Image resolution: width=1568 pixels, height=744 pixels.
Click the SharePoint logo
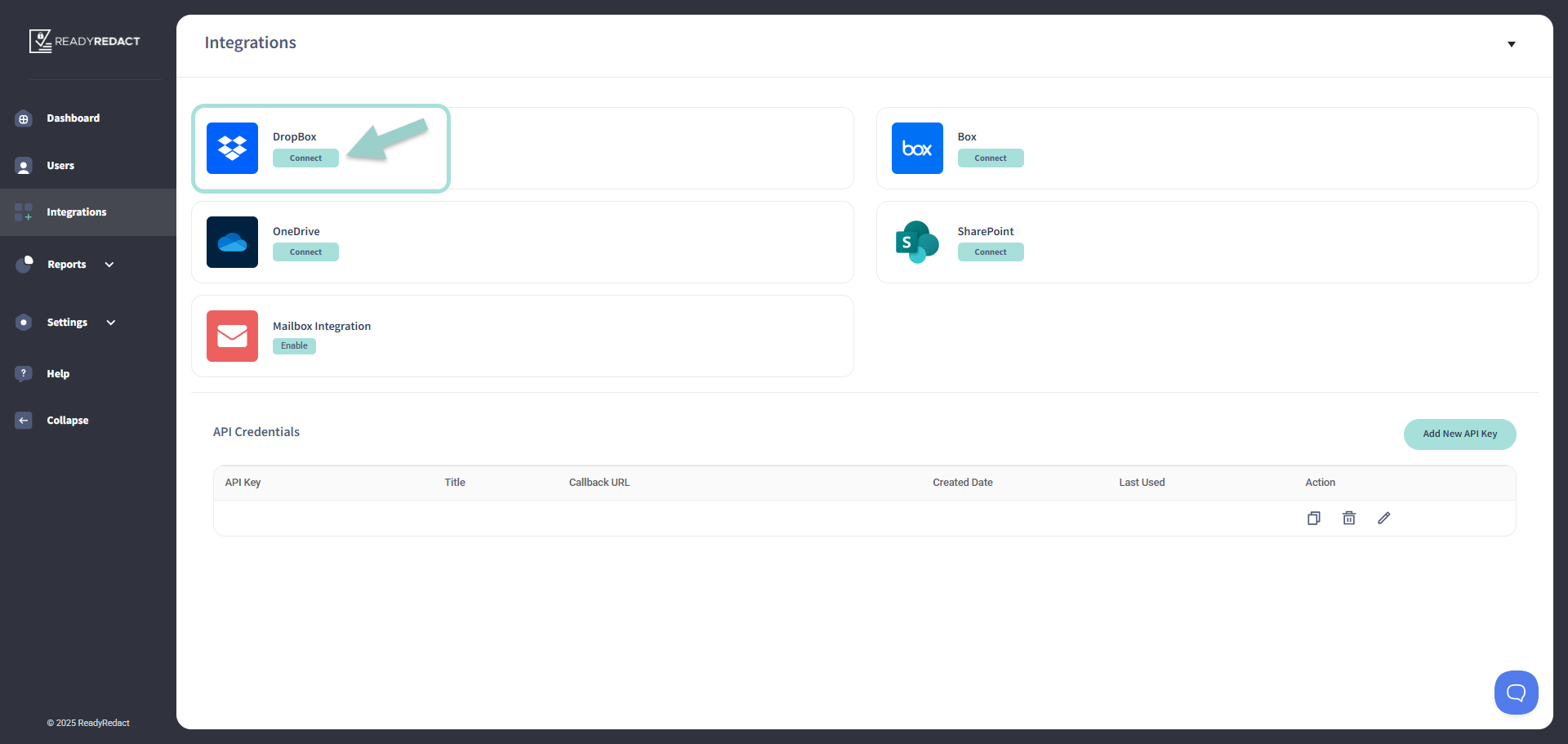coord(917,242)
